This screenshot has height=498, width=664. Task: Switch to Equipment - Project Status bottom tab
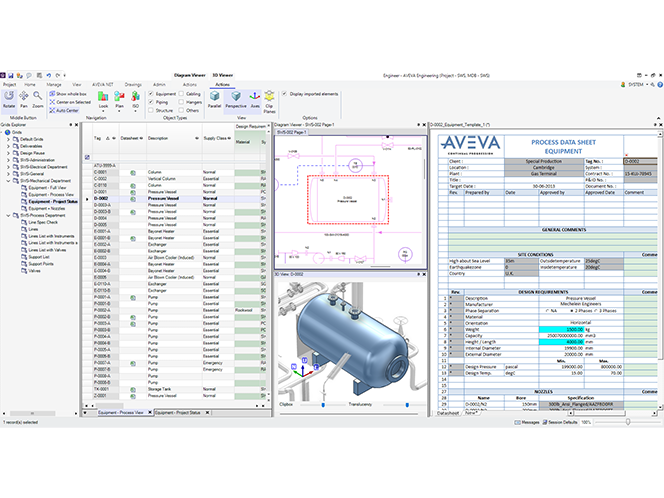pos(179,411)
